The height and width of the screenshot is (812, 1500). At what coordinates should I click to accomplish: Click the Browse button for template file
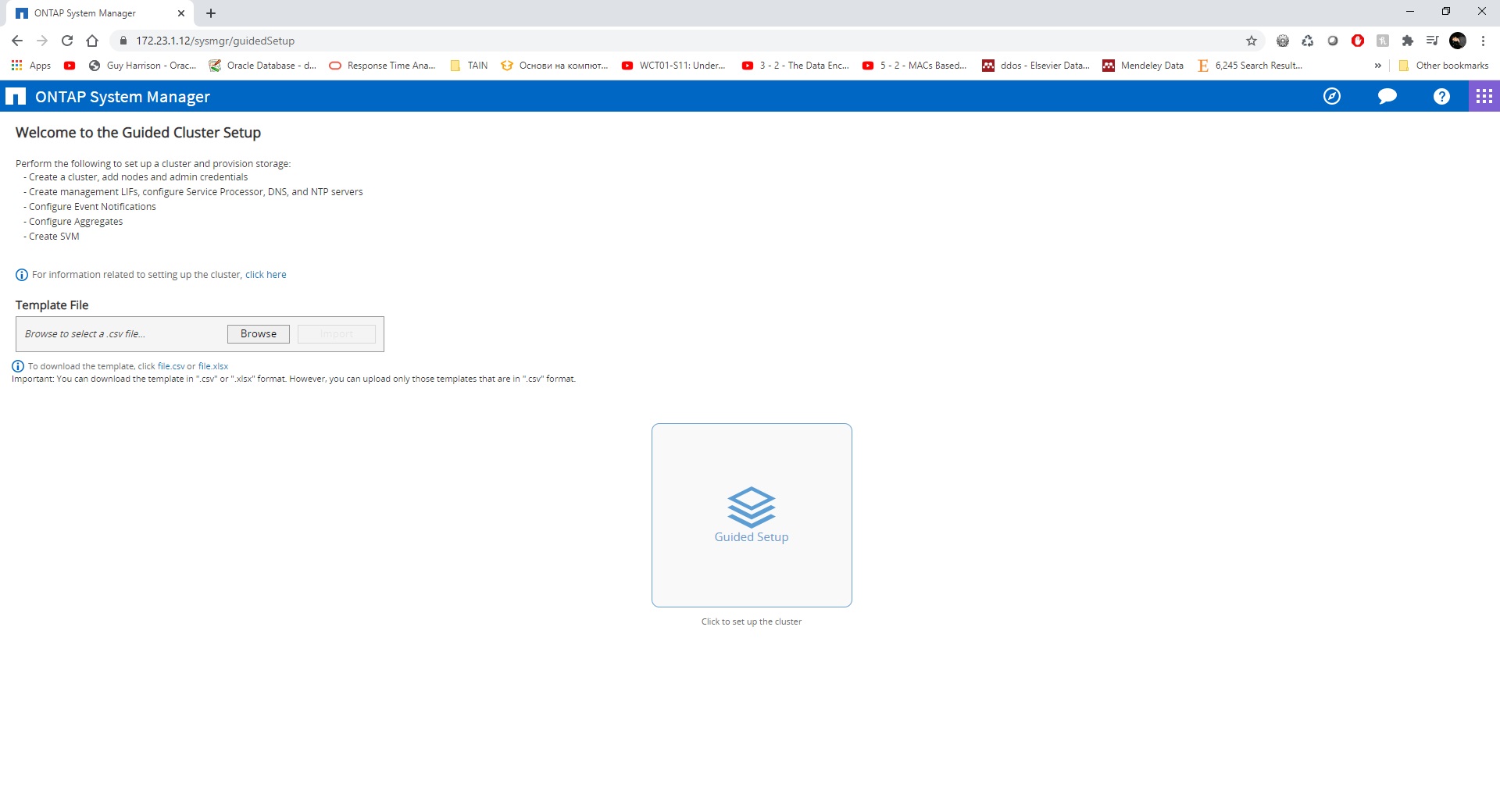click(x=259, y=334)
